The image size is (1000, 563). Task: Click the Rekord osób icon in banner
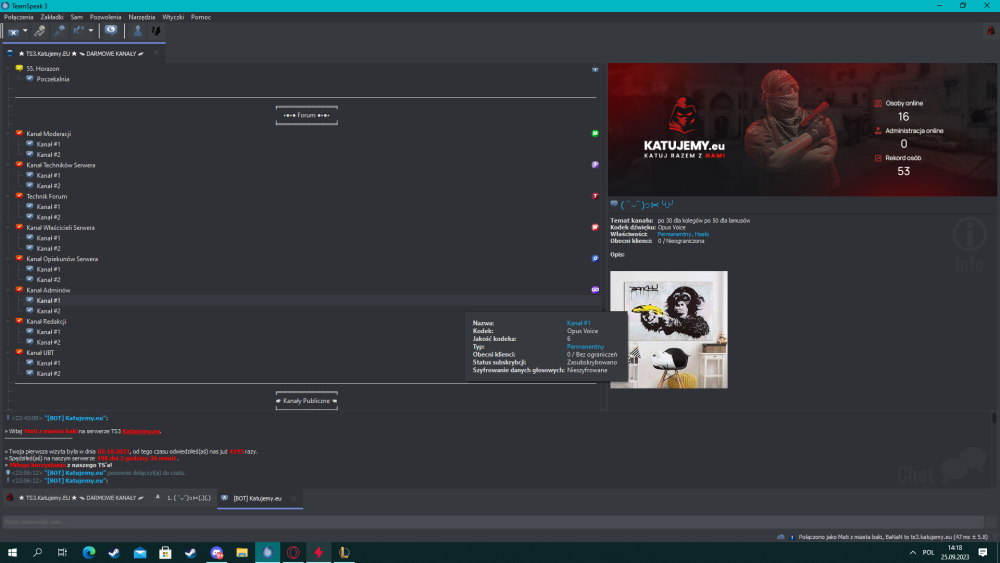click(x=878, y=158)
